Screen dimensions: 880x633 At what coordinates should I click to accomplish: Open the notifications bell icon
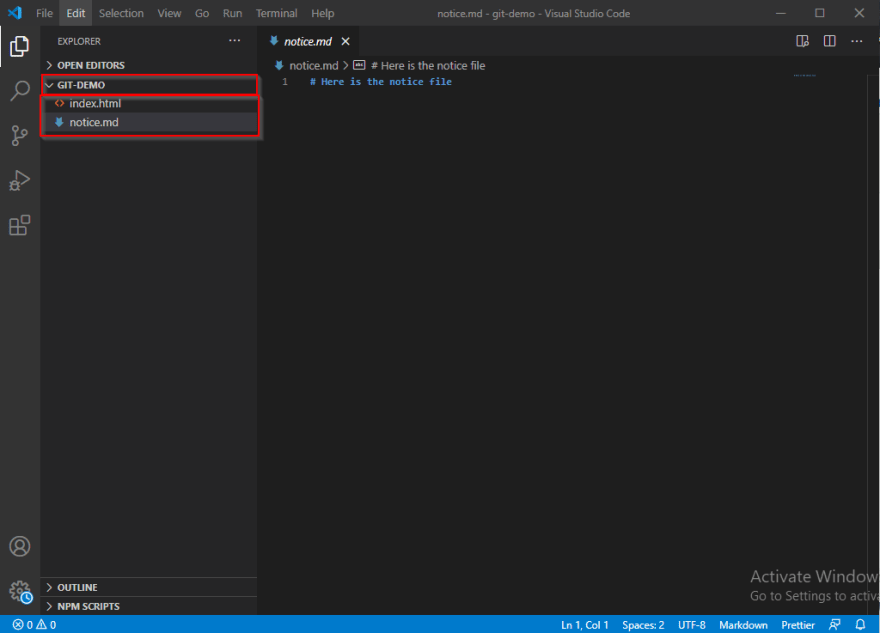(x=860, y=625)
